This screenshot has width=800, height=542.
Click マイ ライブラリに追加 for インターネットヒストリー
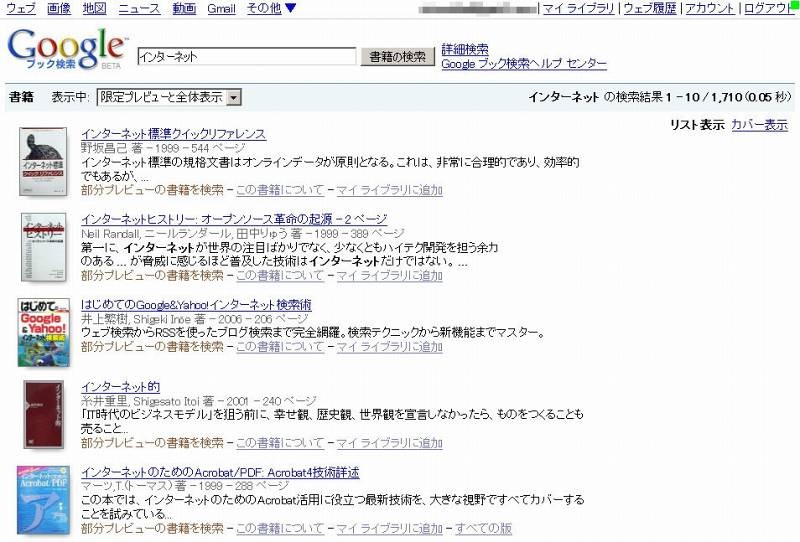(389, 276)
